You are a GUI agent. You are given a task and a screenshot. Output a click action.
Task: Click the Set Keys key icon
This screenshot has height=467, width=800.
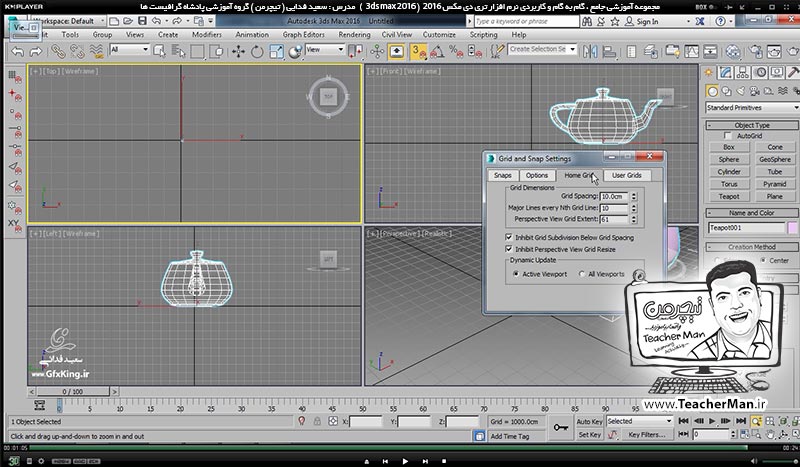(561, 428)
